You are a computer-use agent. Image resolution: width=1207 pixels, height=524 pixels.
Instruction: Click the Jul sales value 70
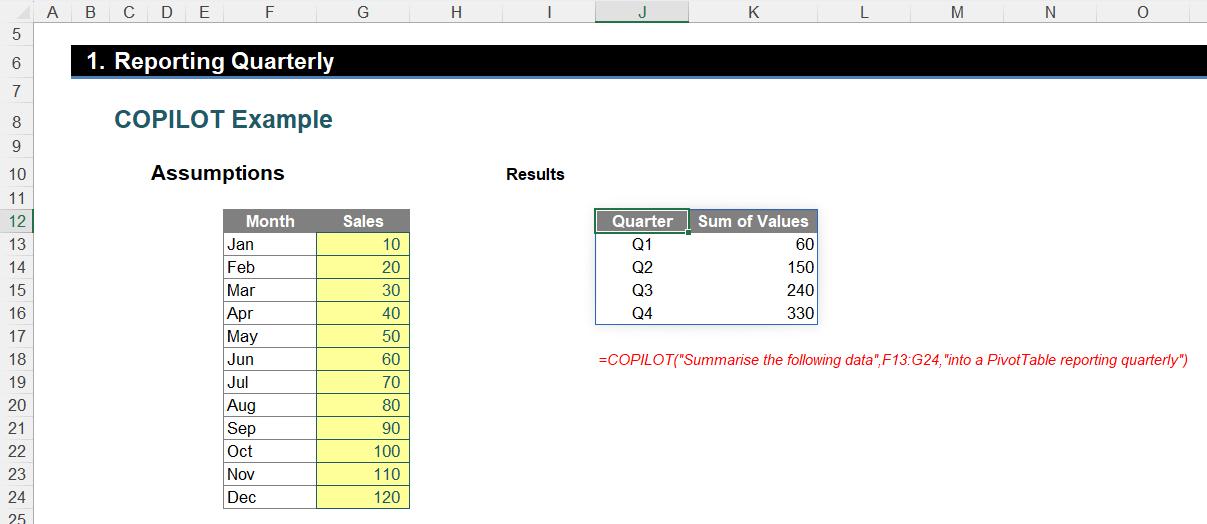coord(363,382)
